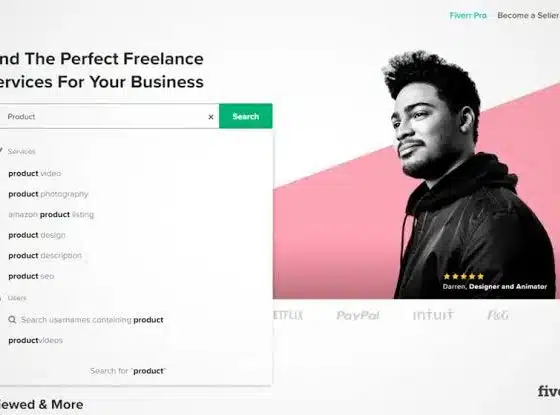The height and width of the screenshot is (415, 560).
Task: Click the P&G logo
Action: coord(498,315)
